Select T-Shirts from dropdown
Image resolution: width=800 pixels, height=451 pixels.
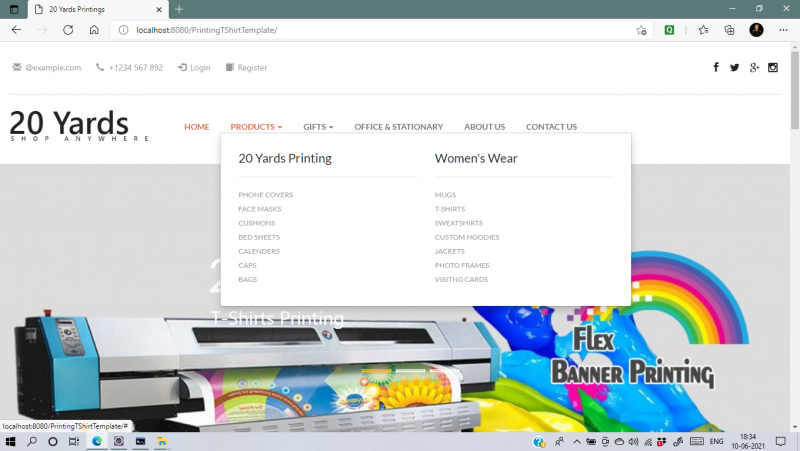click(x=449, y=209)
